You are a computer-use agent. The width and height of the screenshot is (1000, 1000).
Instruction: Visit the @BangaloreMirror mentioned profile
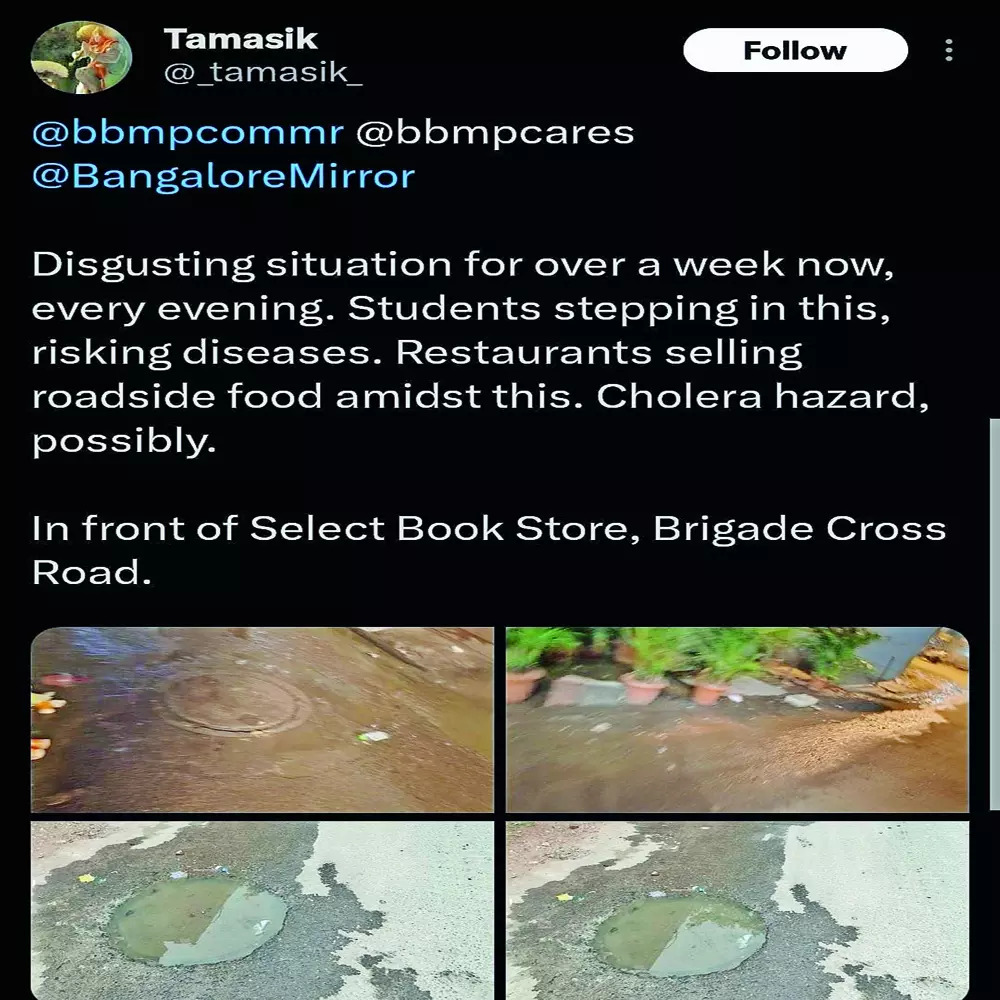click(223, 177)
